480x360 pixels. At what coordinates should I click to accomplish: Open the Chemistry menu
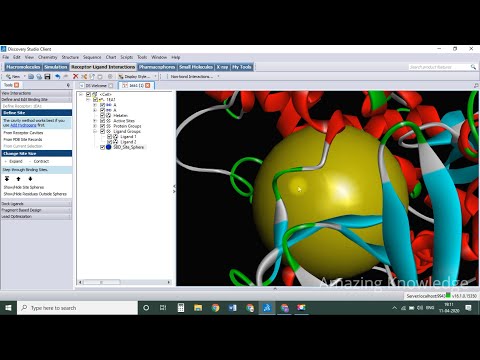coord(48,57)
